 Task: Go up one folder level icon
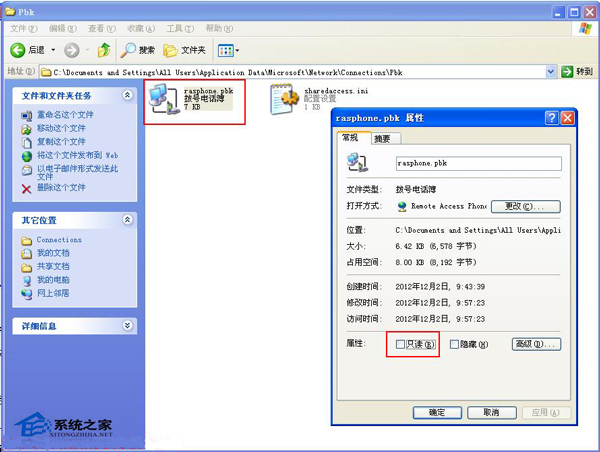coord(104,50)
